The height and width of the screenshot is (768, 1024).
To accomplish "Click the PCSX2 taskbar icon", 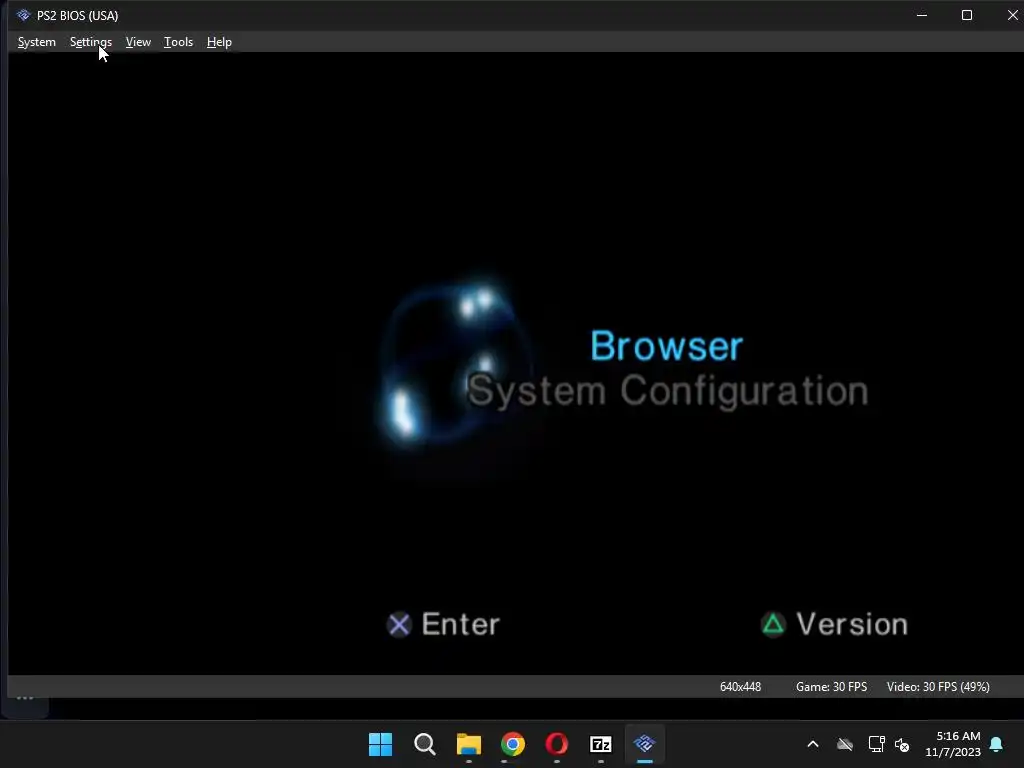I will tap(645, 744).
